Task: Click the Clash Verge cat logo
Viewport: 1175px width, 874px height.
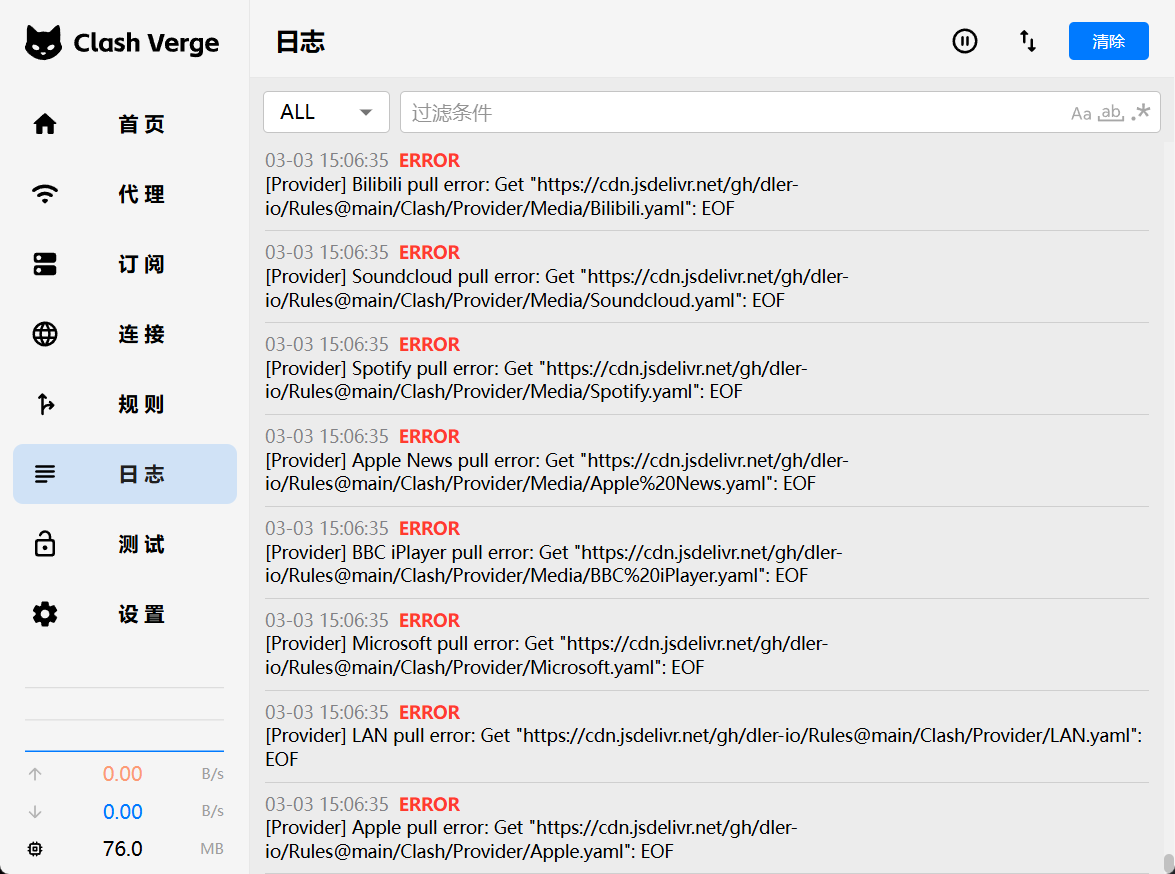Action: (43, 43)
